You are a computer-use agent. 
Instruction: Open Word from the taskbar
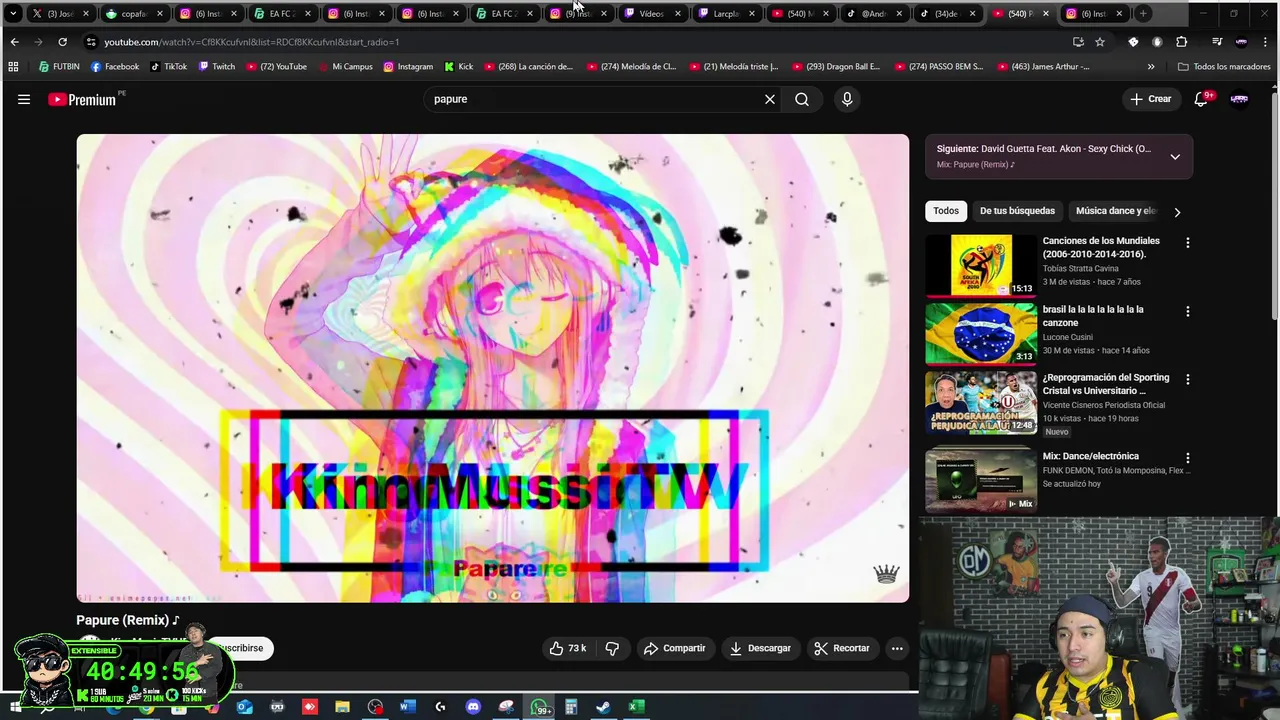[407, 707]
